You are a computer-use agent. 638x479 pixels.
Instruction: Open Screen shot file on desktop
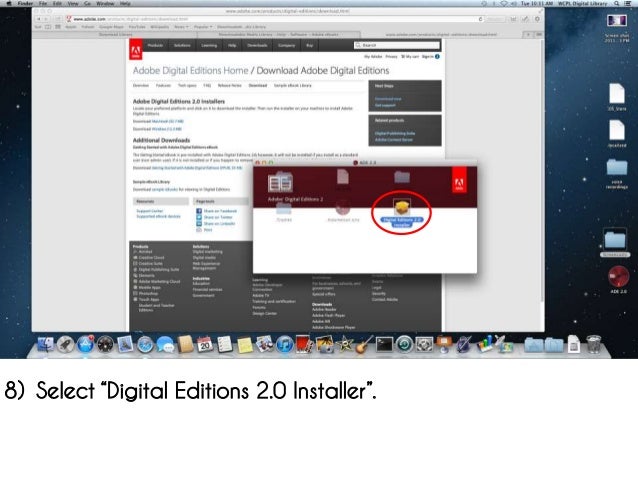pyautogui.click(x=616, y=21)
